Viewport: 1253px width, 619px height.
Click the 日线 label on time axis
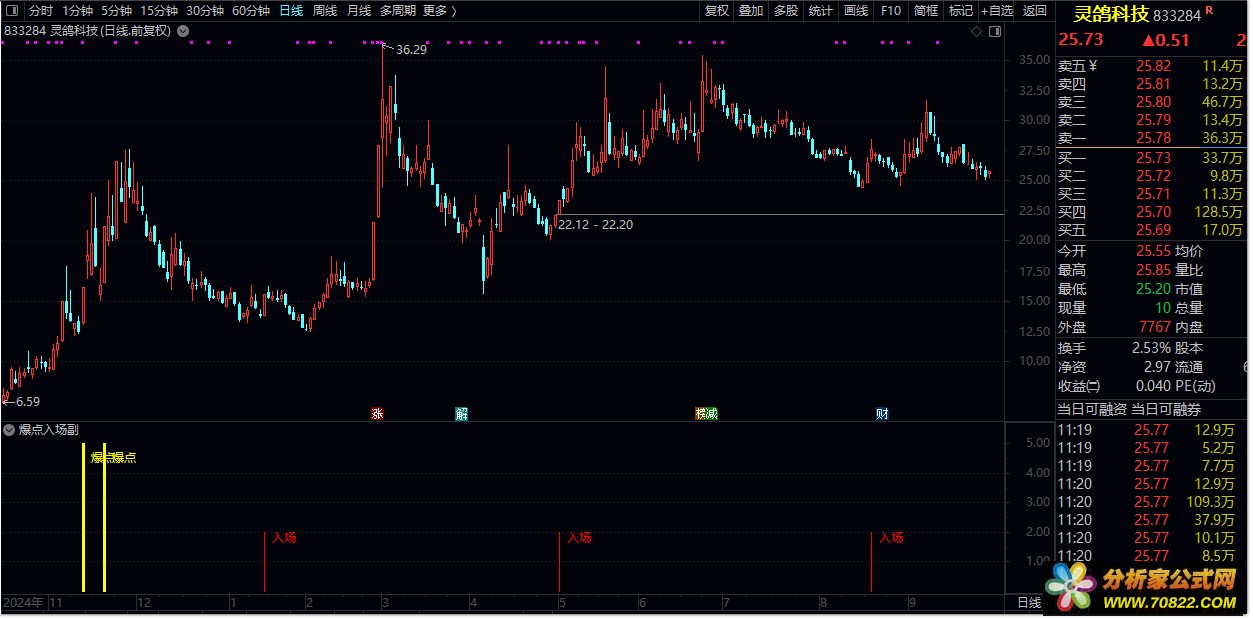coord(1028,603)
